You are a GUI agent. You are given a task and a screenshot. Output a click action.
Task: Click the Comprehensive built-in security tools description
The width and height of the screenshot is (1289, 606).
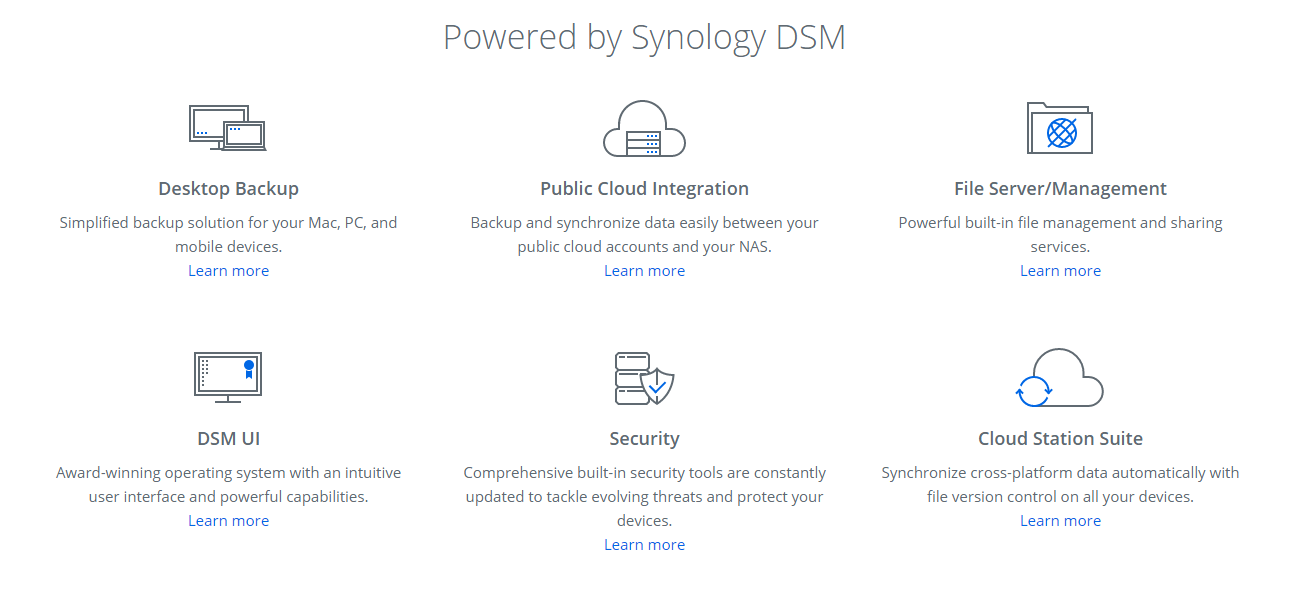(x=644, y=497)
